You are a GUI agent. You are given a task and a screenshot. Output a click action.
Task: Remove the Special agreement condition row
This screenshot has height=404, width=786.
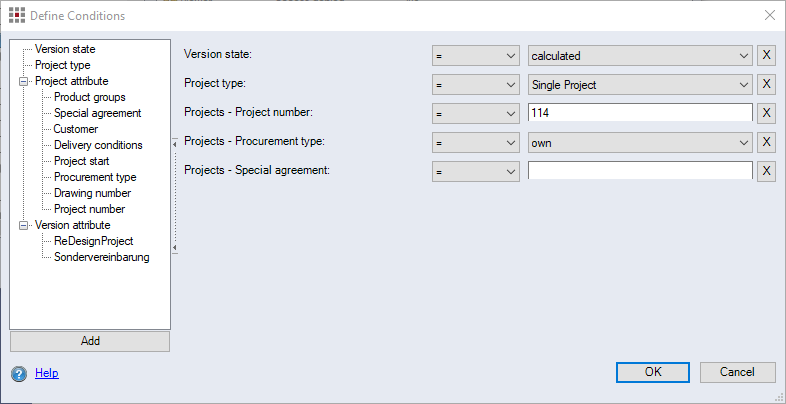[767, 171]
